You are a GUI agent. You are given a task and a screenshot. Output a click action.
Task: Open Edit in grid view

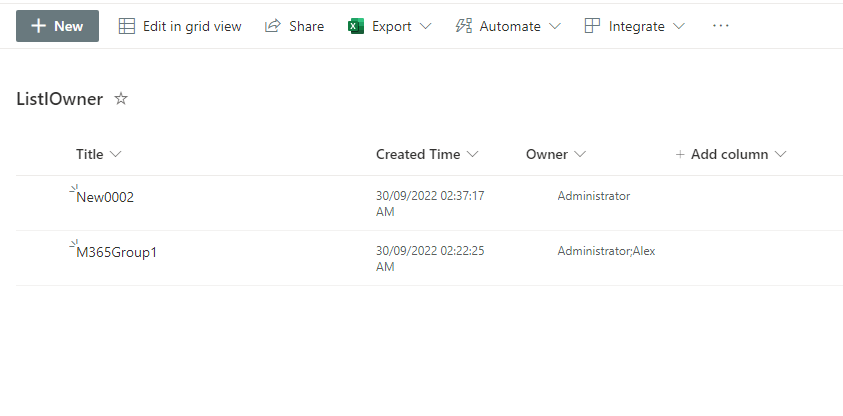click(x=180, y=26)
